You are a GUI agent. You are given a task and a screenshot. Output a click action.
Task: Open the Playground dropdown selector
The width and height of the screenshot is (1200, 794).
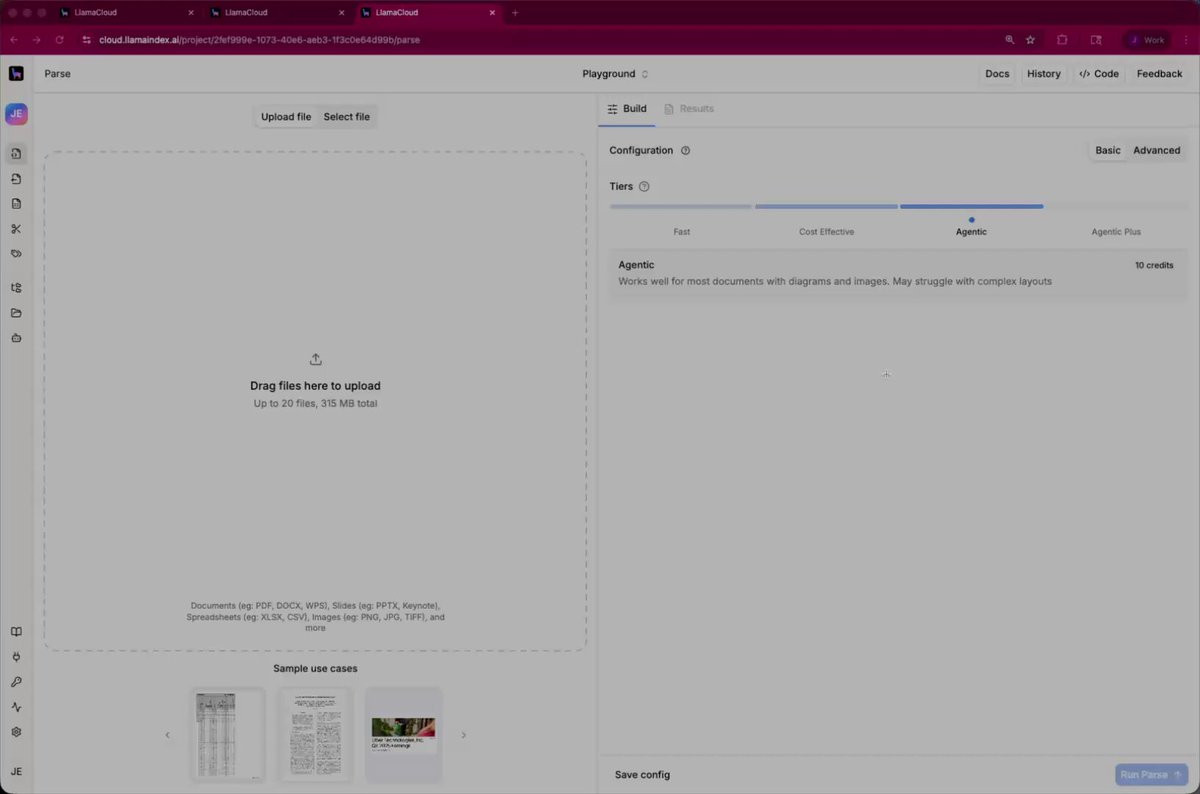tap(615, 74)
